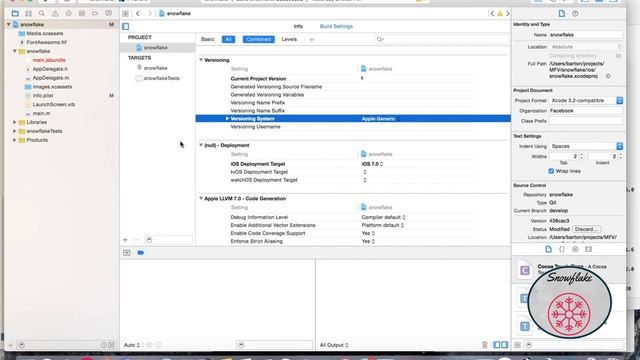
Task: Go forward in editor history
Action: [x=150, y=13]
